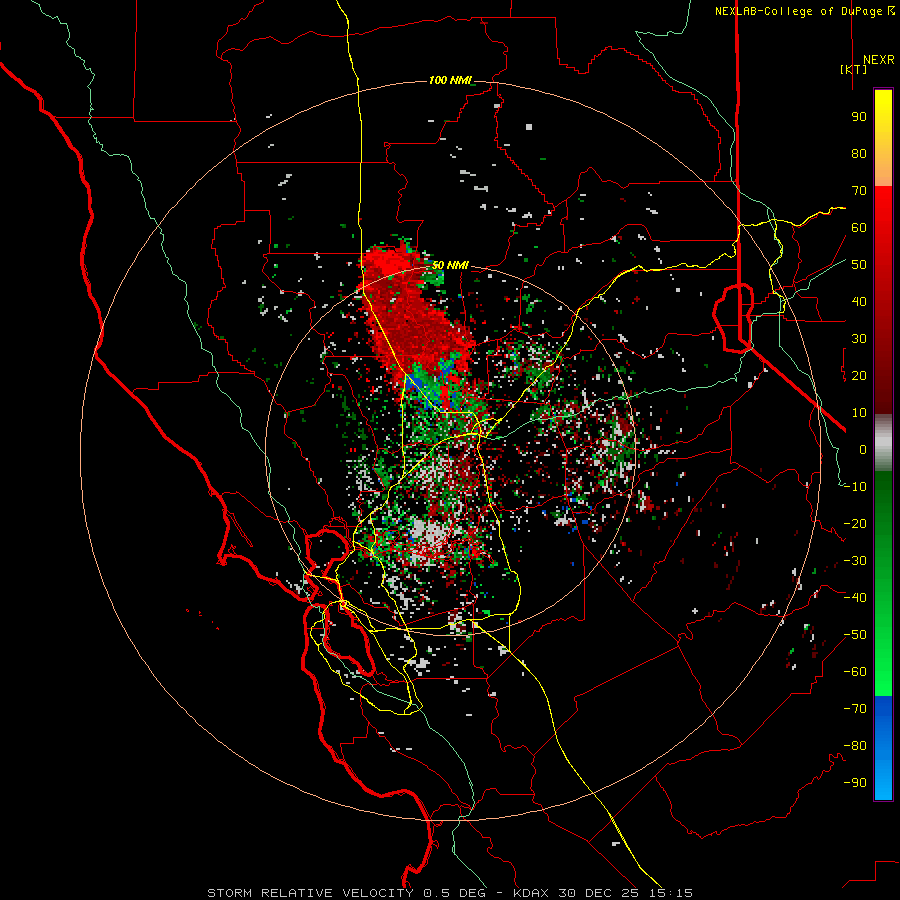Click the large gray echo patch near the radar site
Viewport: 900px width, 900px height.
point(428,533)
